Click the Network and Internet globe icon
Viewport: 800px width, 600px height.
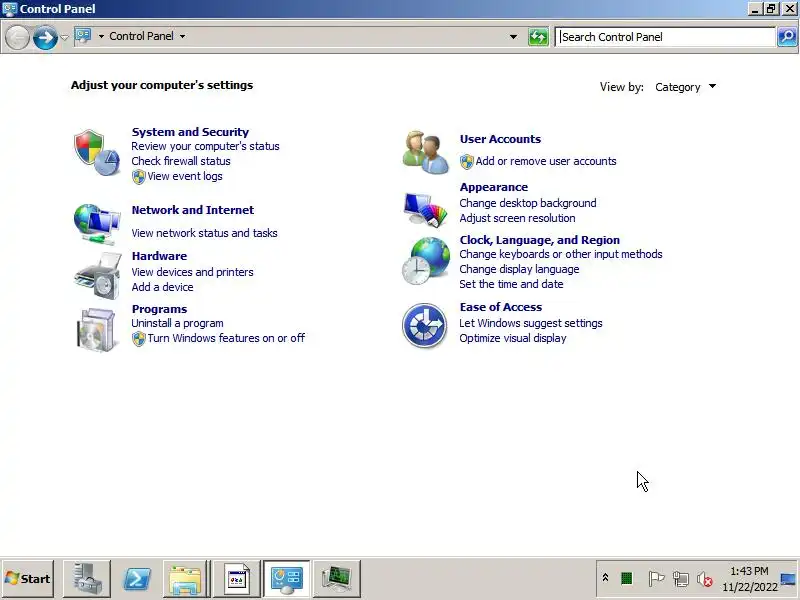(96, 224)
